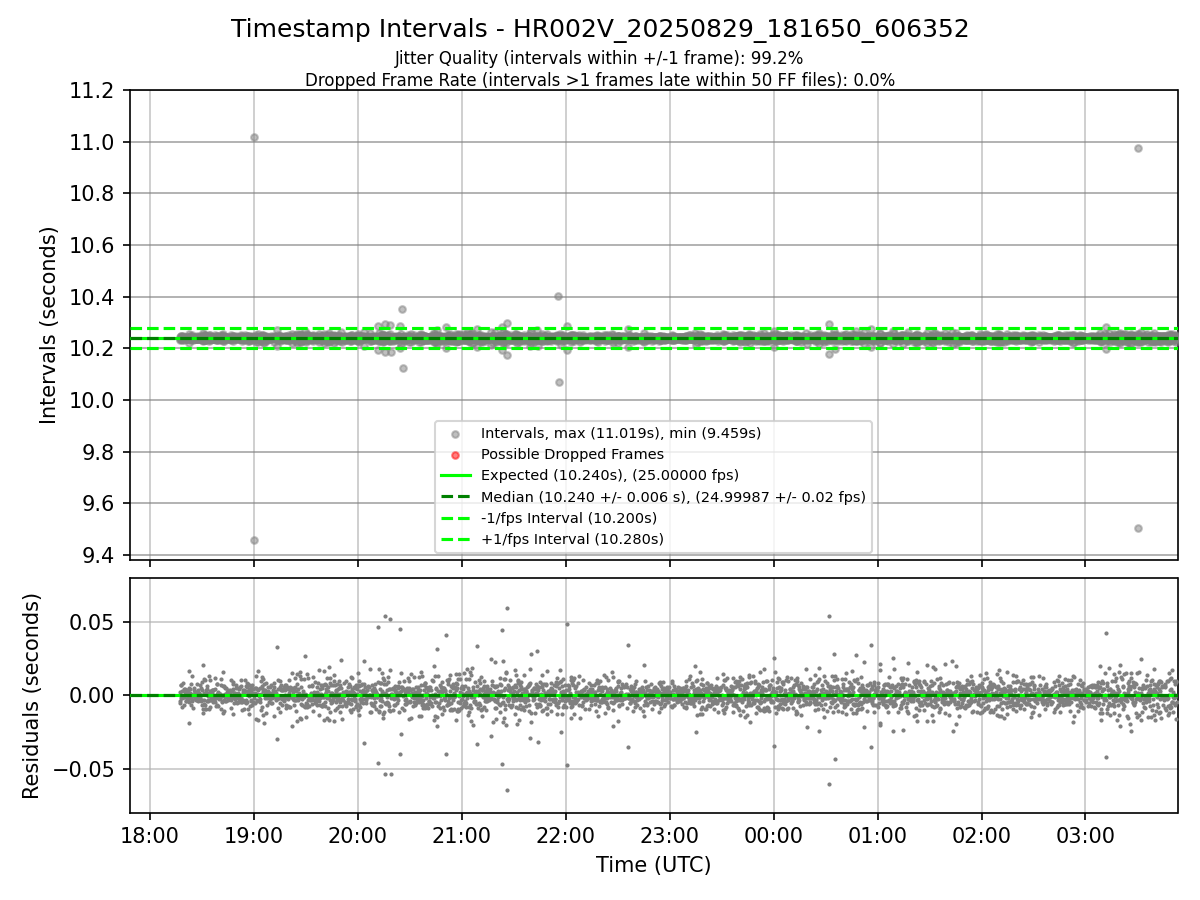Click the outlier interval point at 11.019s near 19:00
Screen dimensions: 1200x900
[254, 137]
